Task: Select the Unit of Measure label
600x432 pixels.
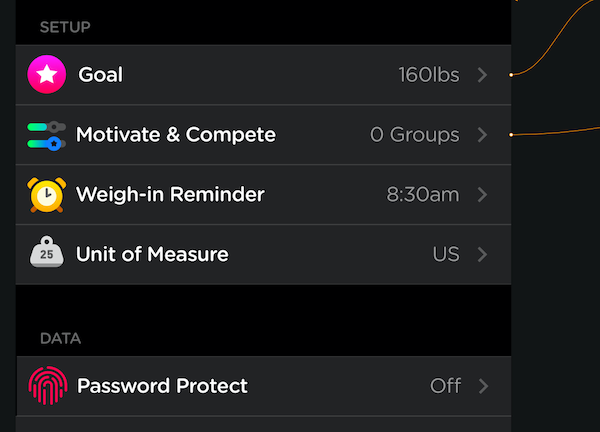Action: point(153,255)
